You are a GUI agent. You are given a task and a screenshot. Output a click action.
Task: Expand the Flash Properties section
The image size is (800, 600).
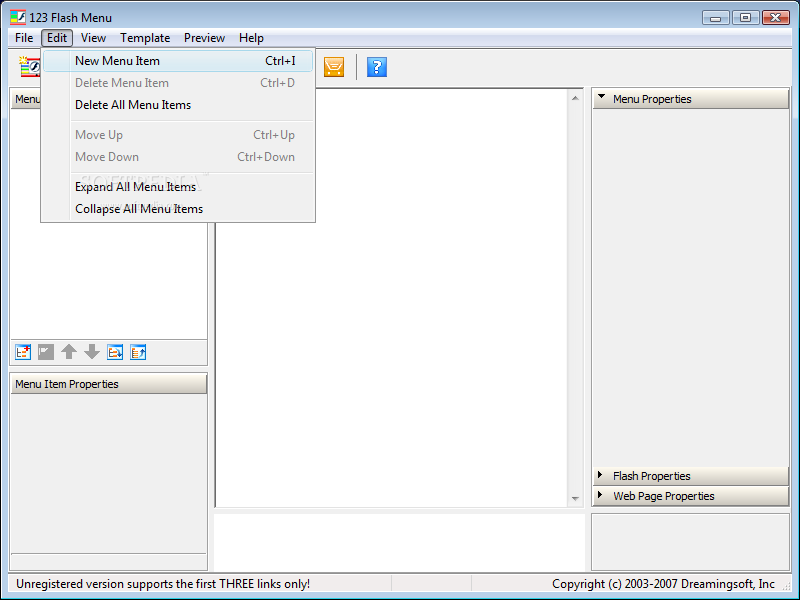(691, 476)
